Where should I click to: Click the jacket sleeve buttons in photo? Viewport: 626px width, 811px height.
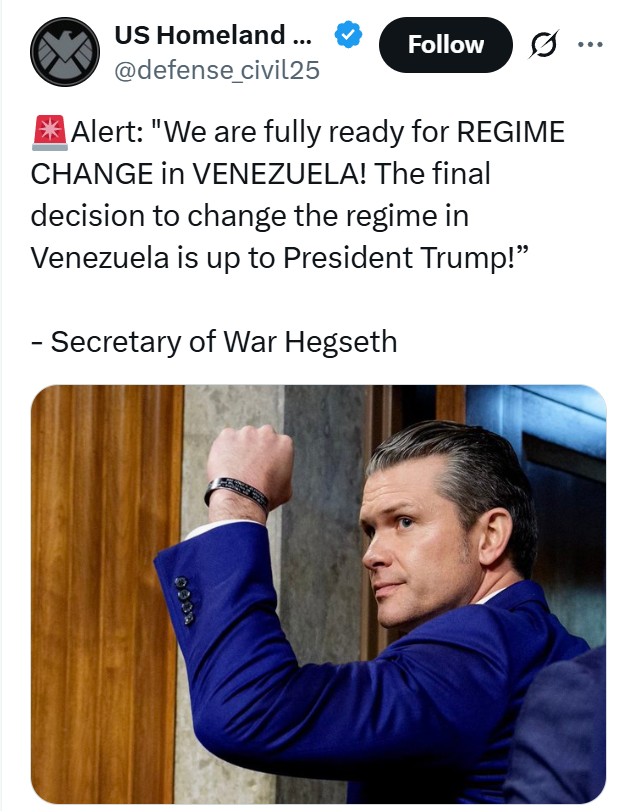[x=185, y=600]
